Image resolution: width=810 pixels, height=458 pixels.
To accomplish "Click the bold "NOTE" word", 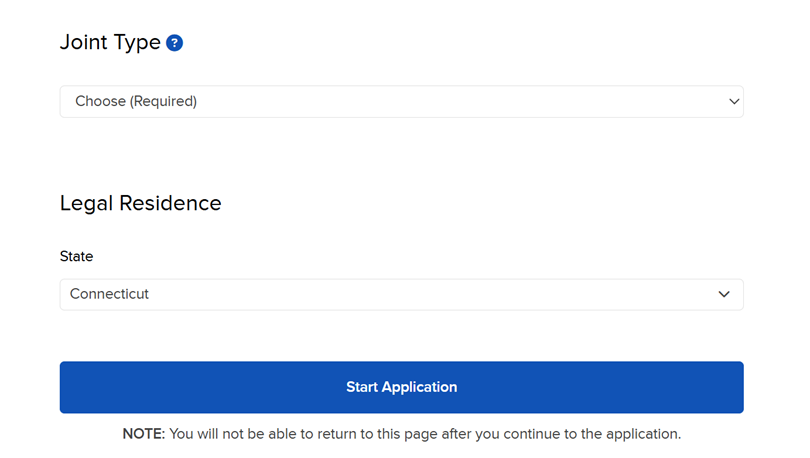I will coord(143,434).
